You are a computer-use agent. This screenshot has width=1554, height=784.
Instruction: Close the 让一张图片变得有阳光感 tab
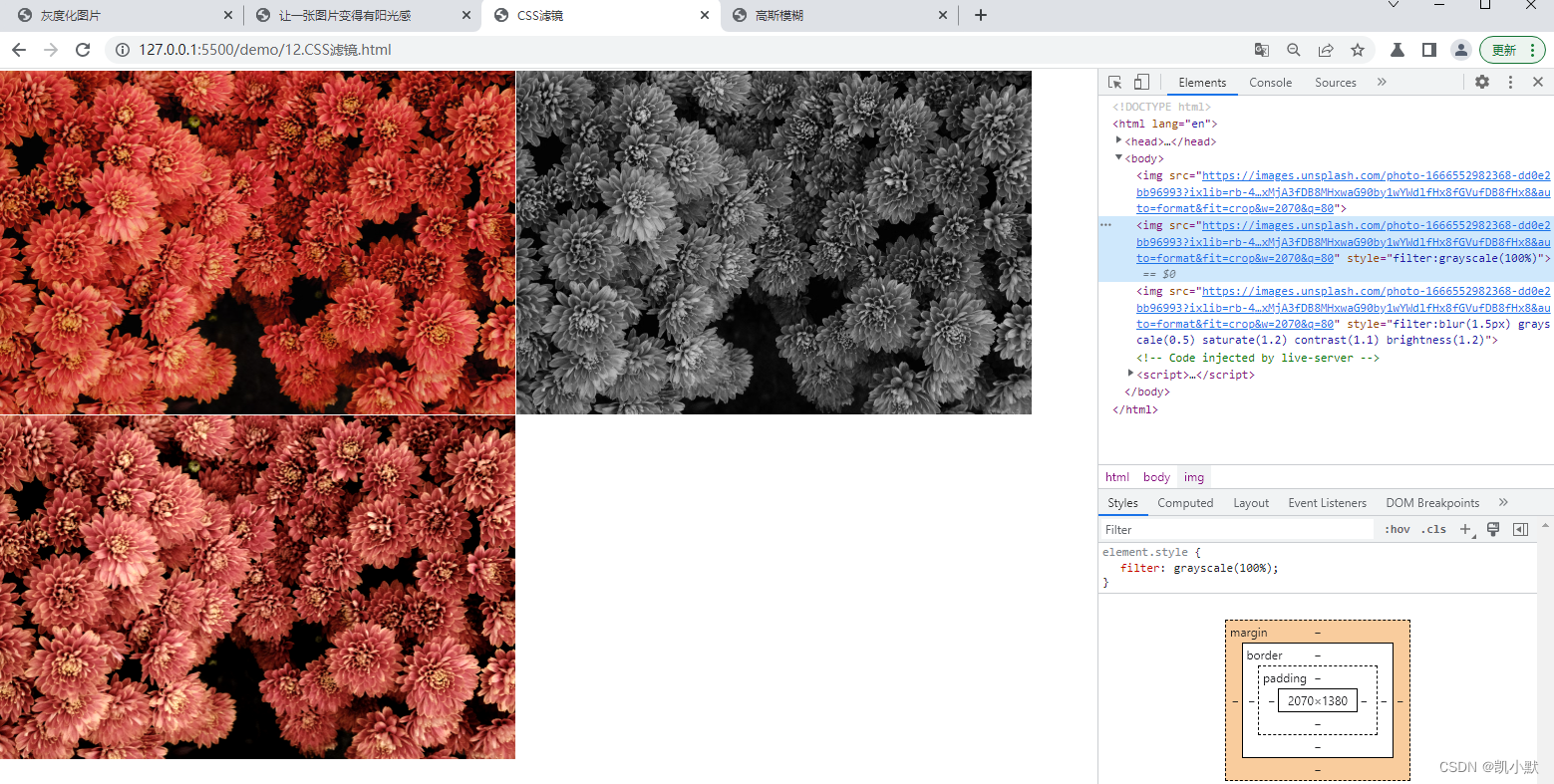click(467, 15)
